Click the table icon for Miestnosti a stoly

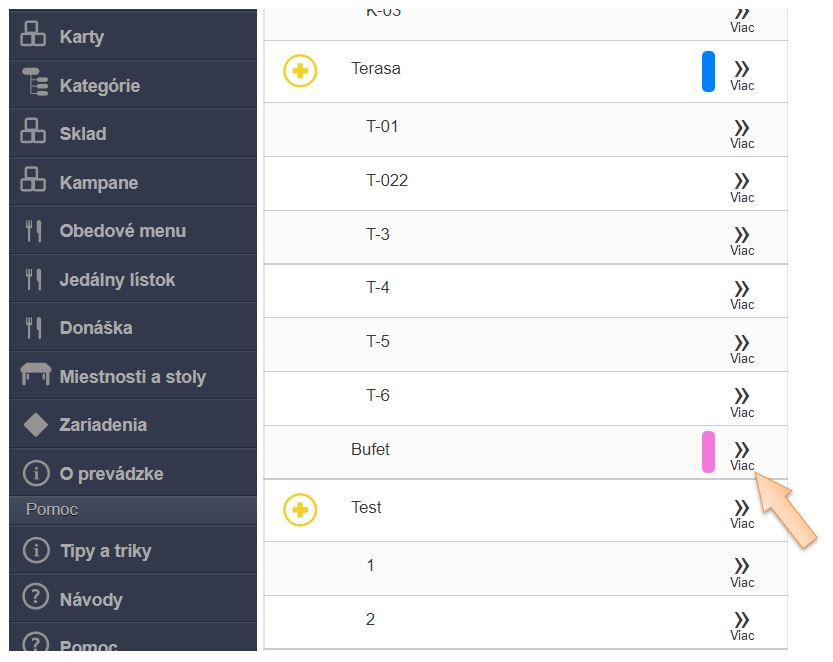tap(35, 375)
